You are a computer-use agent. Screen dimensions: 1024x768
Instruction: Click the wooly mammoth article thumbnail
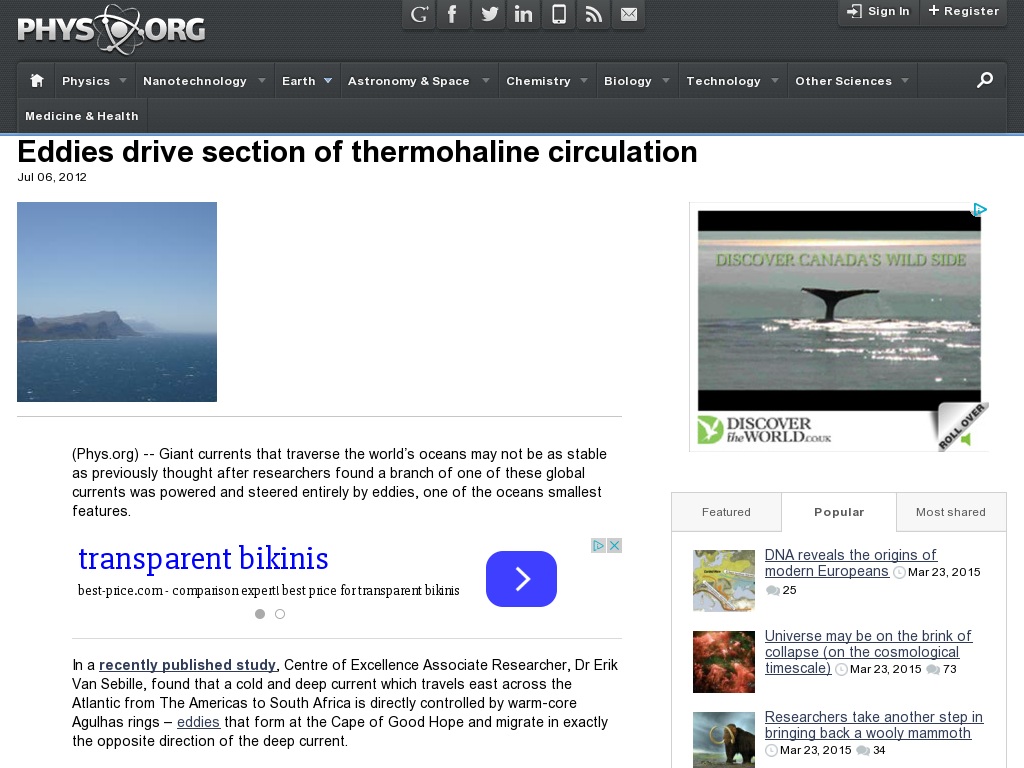point(723,740)
